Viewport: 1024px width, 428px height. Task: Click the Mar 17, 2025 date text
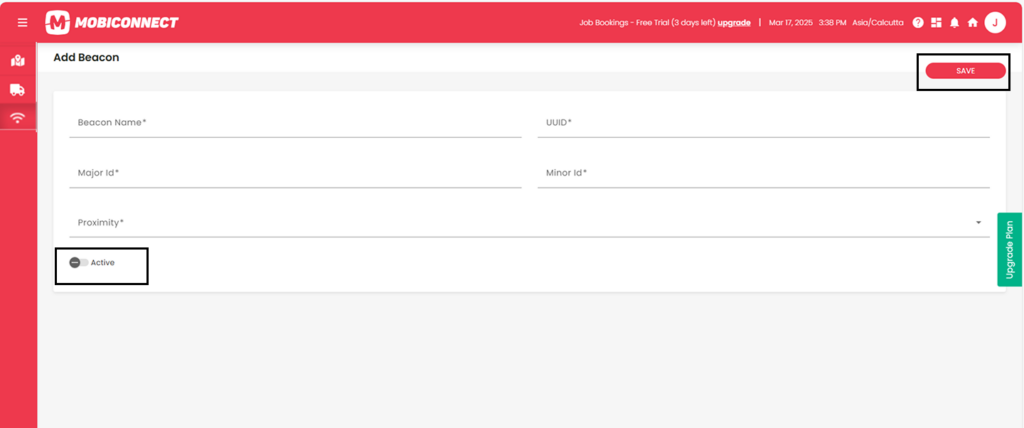(x=791, y=22)
